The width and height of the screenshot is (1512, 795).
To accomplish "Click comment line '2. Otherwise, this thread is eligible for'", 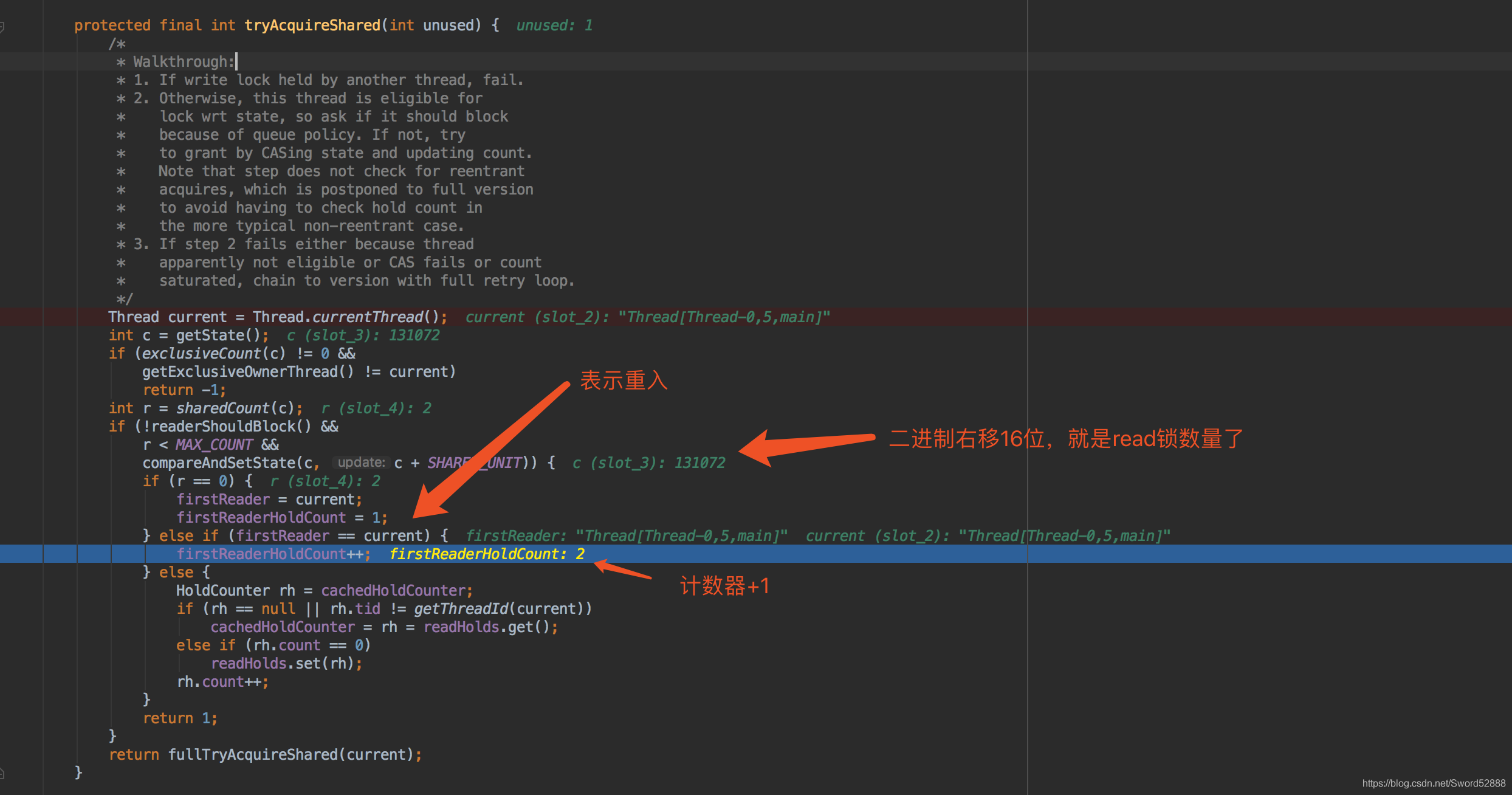I will 308,98.
